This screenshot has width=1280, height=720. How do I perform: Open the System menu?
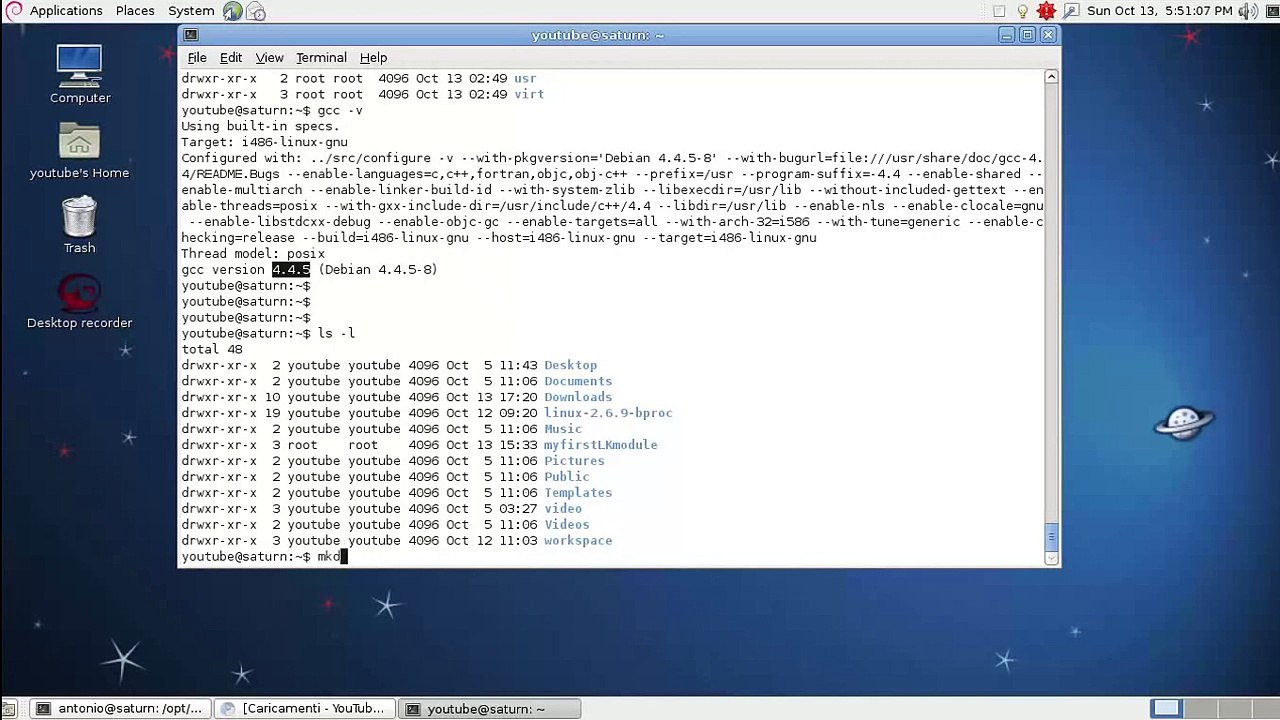pyautogui.click(x=191, y=11)
